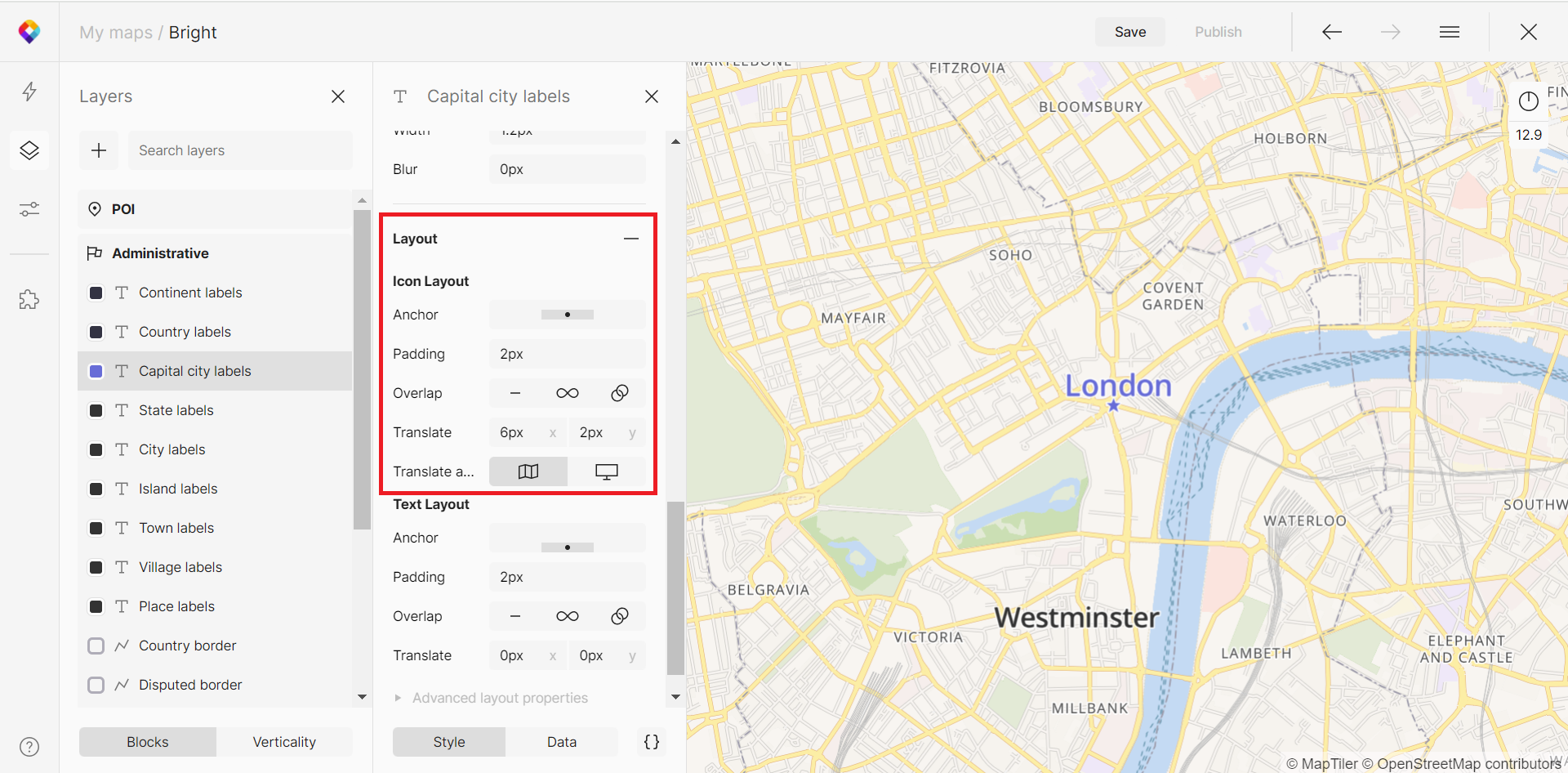Screen dimensions: 1568x773
Task: Switch to the Verticality tab
Action: point(284,742)
